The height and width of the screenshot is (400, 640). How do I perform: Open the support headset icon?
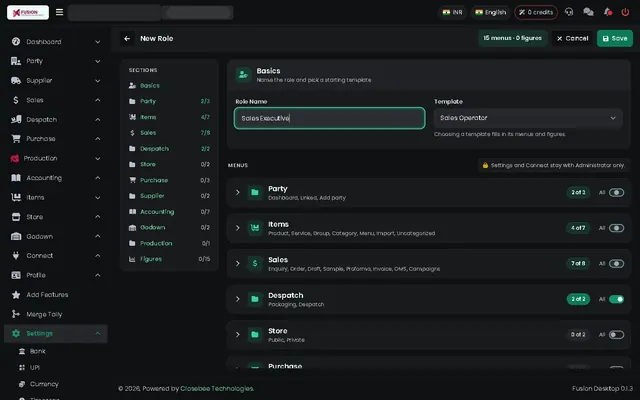coord(569,12)
